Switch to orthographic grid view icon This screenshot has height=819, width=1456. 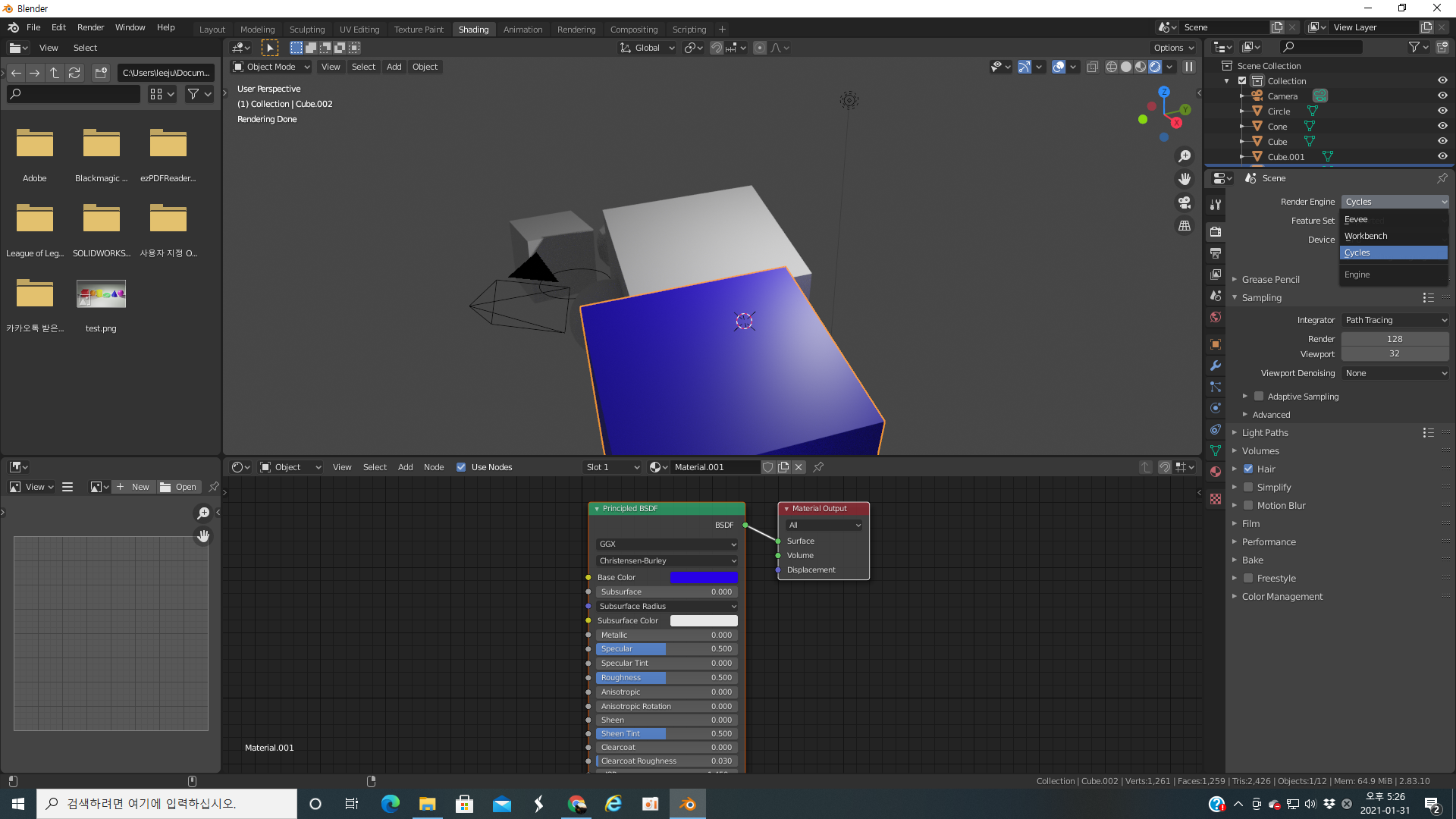click(1185, 226)
